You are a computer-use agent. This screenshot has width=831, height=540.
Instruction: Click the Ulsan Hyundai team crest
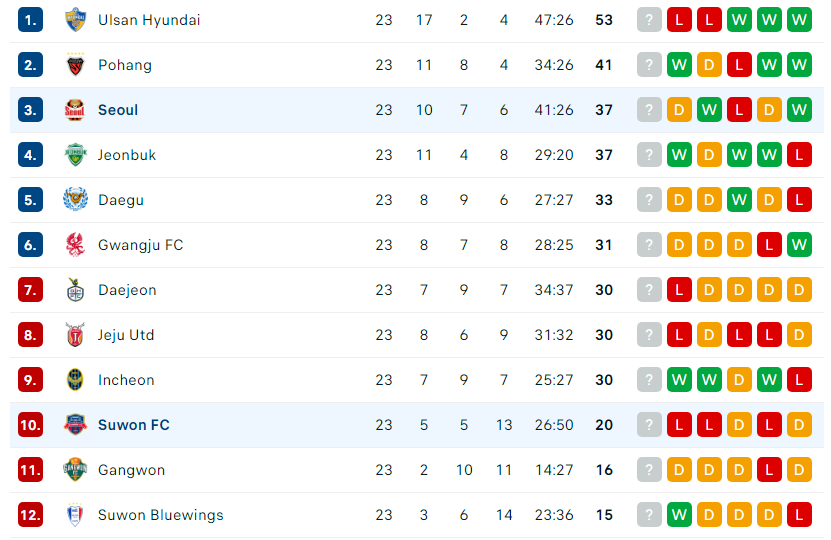(x=75, y=20)
